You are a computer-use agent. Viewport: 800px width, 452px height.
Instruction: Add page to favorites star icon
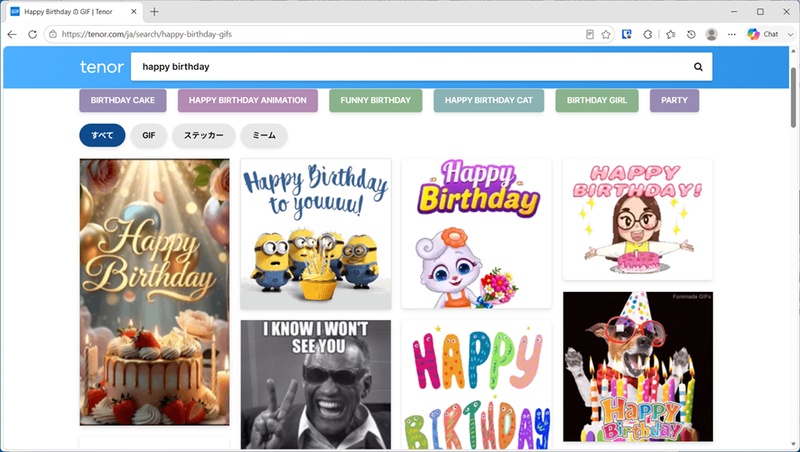606,34
